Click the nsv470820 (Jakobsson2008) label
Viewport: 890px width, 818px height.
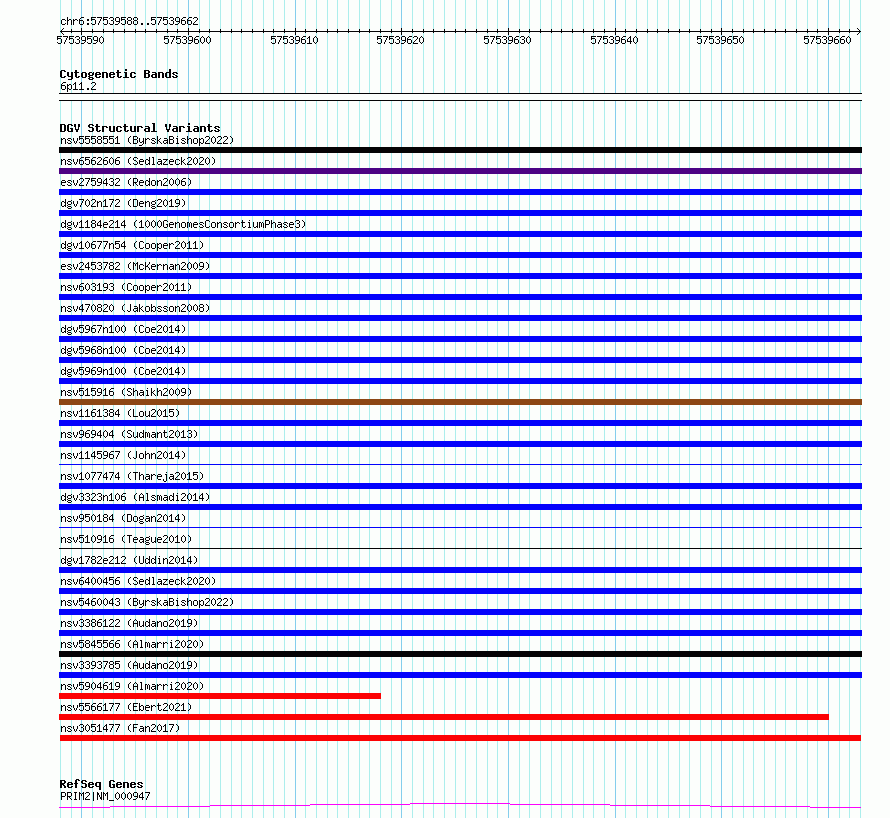135,308
